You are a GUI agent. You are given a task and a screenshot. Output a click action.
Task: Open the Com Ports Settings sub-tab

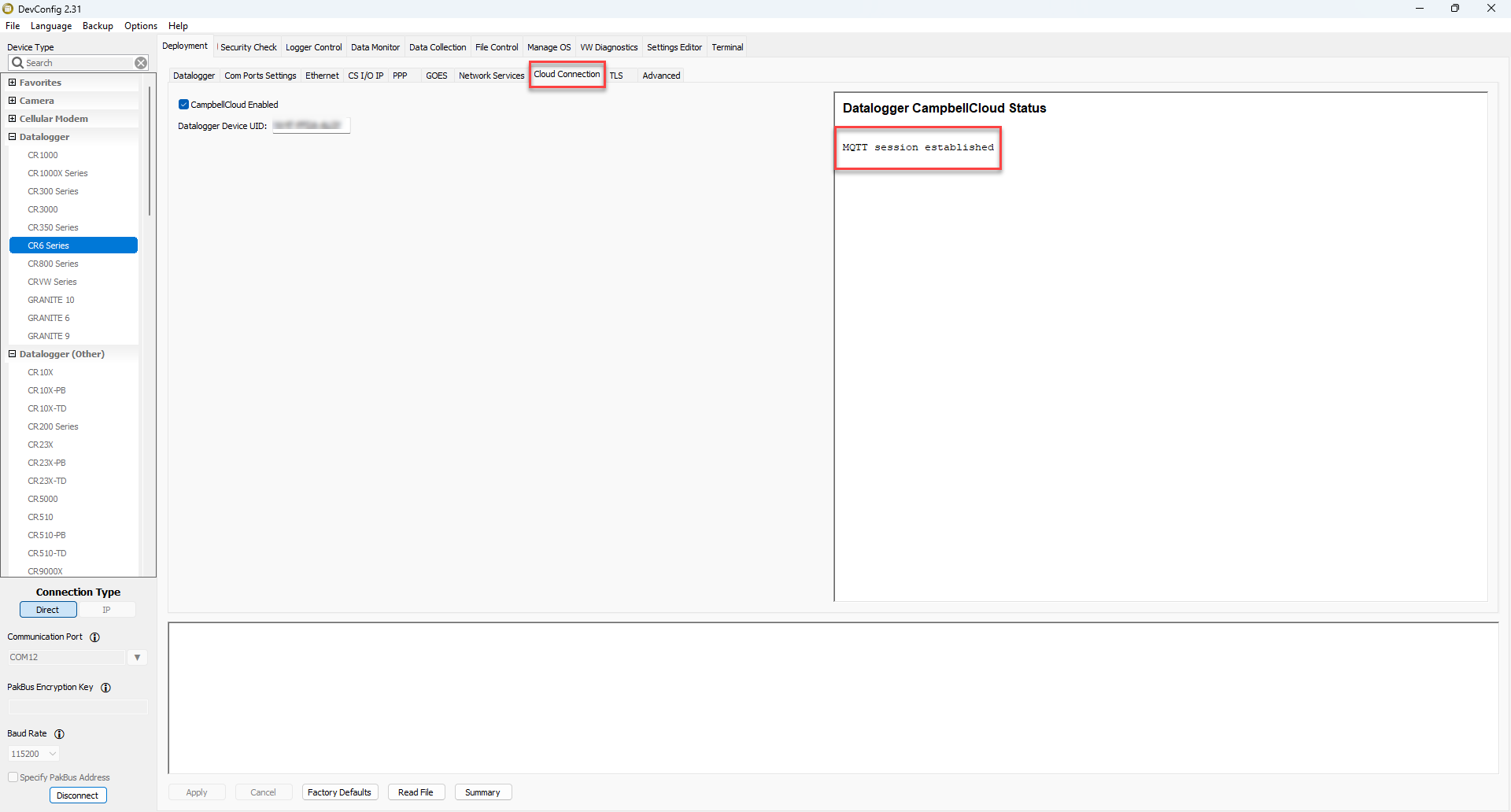click(x=260, y=76)
